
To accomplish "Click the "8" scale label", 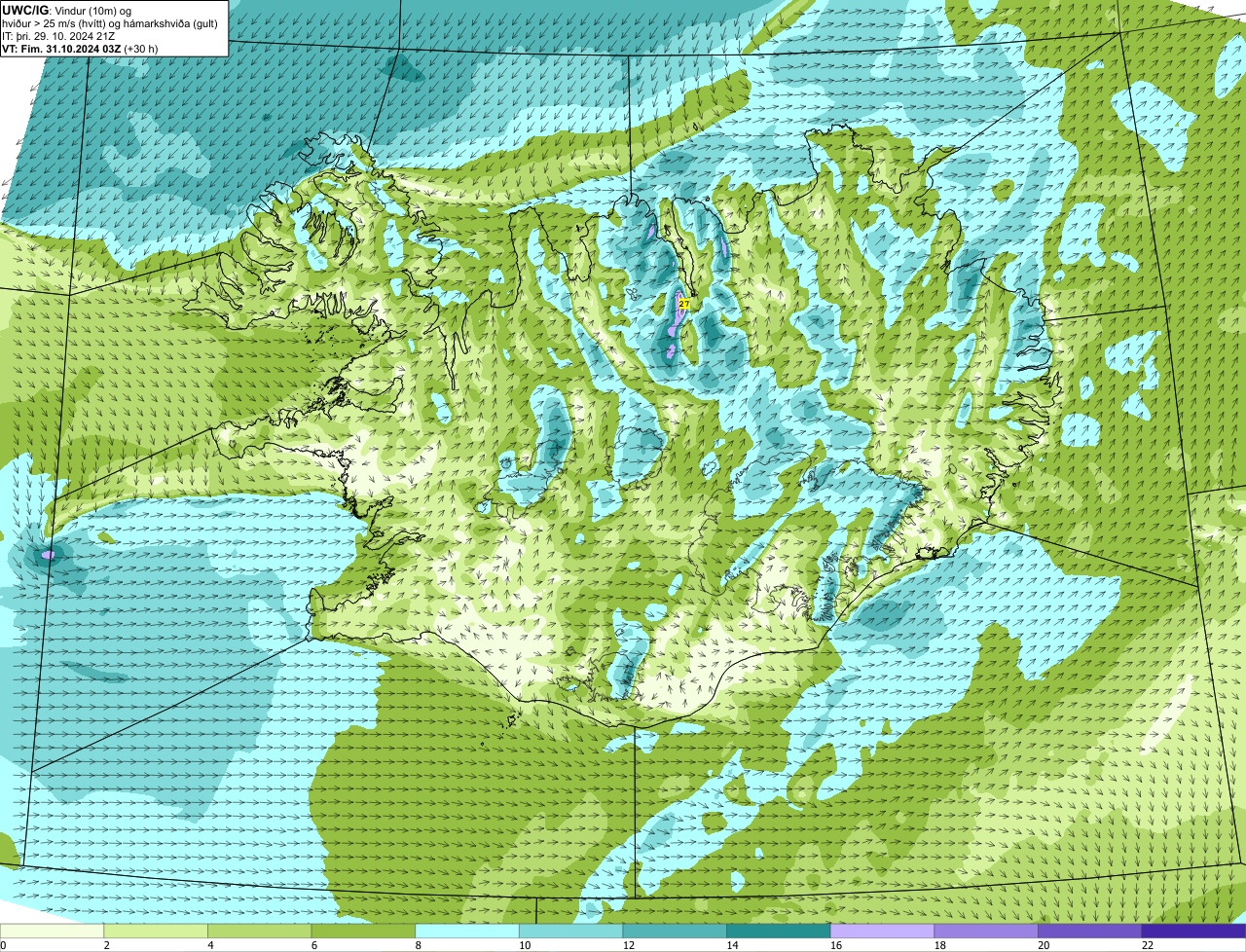I will point(418,945).
